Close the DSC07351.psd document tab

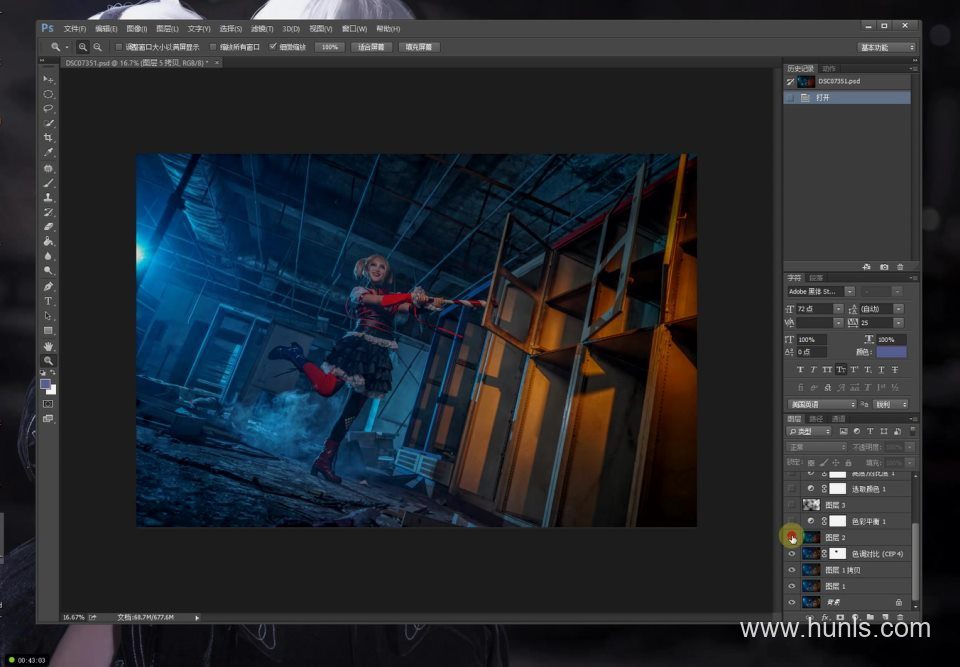click(217, 62)
